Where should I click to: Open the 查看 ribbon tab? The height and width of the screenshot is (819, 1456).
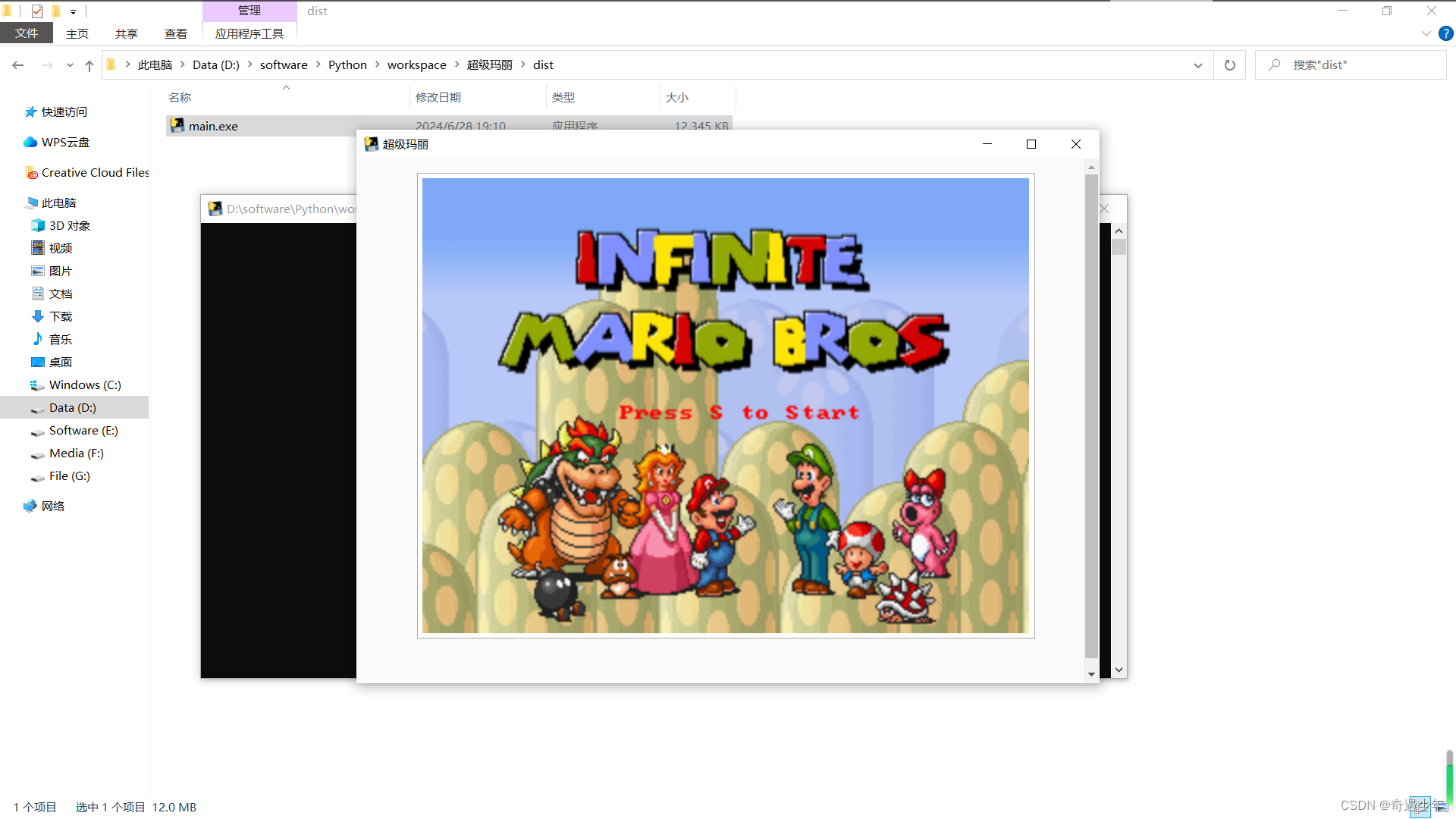[x=175, y=33]
